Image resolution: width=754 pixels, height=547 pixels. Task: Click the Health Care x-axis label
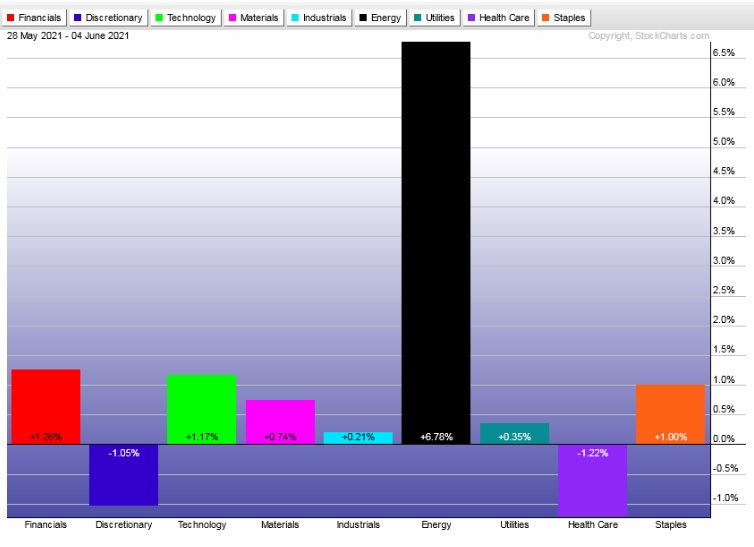pyautogui.click(x=592, y=524)
